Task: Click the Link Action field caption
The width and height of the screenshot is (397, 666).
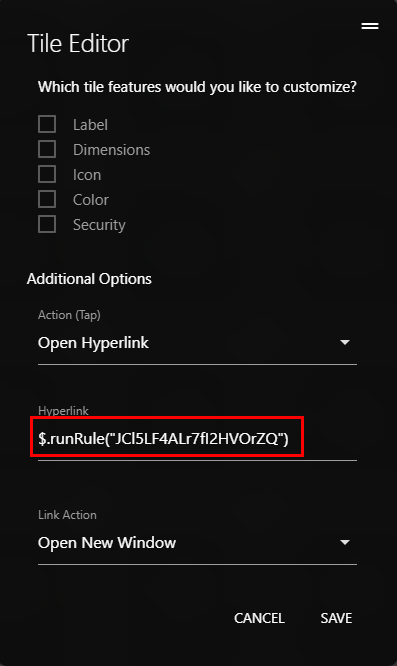Action: point(67,515)
